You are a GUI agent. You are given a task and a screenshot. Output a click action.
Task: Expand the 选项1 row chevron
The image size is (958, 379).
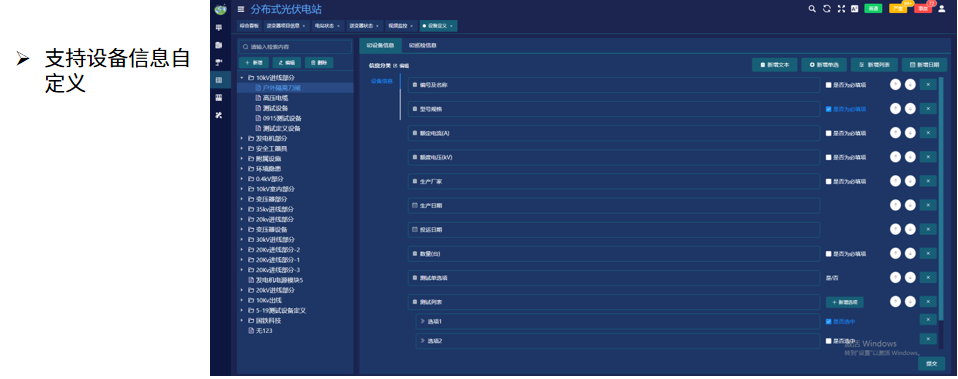tap(423, 321)
